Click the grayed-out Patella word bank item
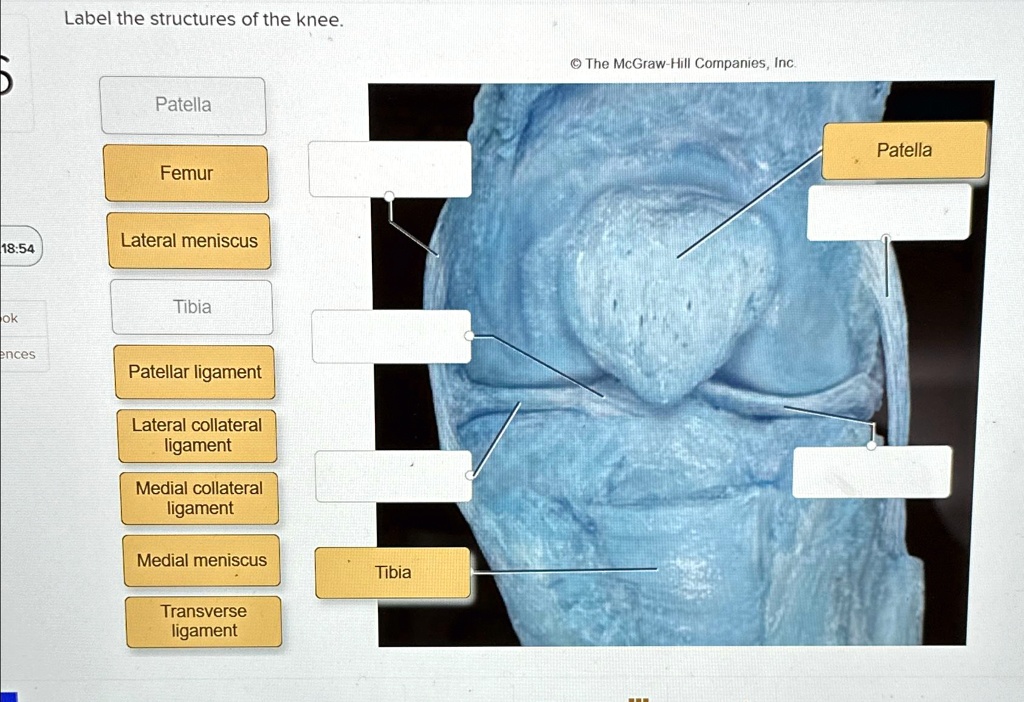 click(x=182, y=104)
